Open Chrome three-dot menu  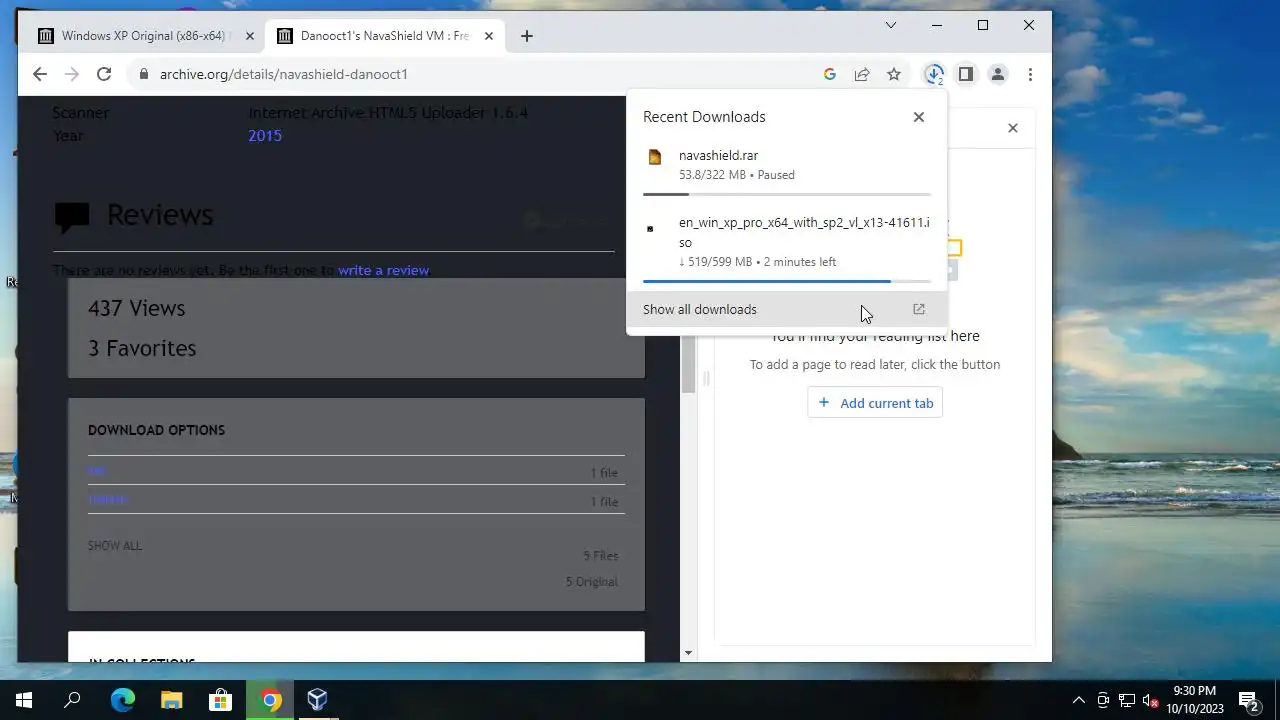click(1030, 74)
